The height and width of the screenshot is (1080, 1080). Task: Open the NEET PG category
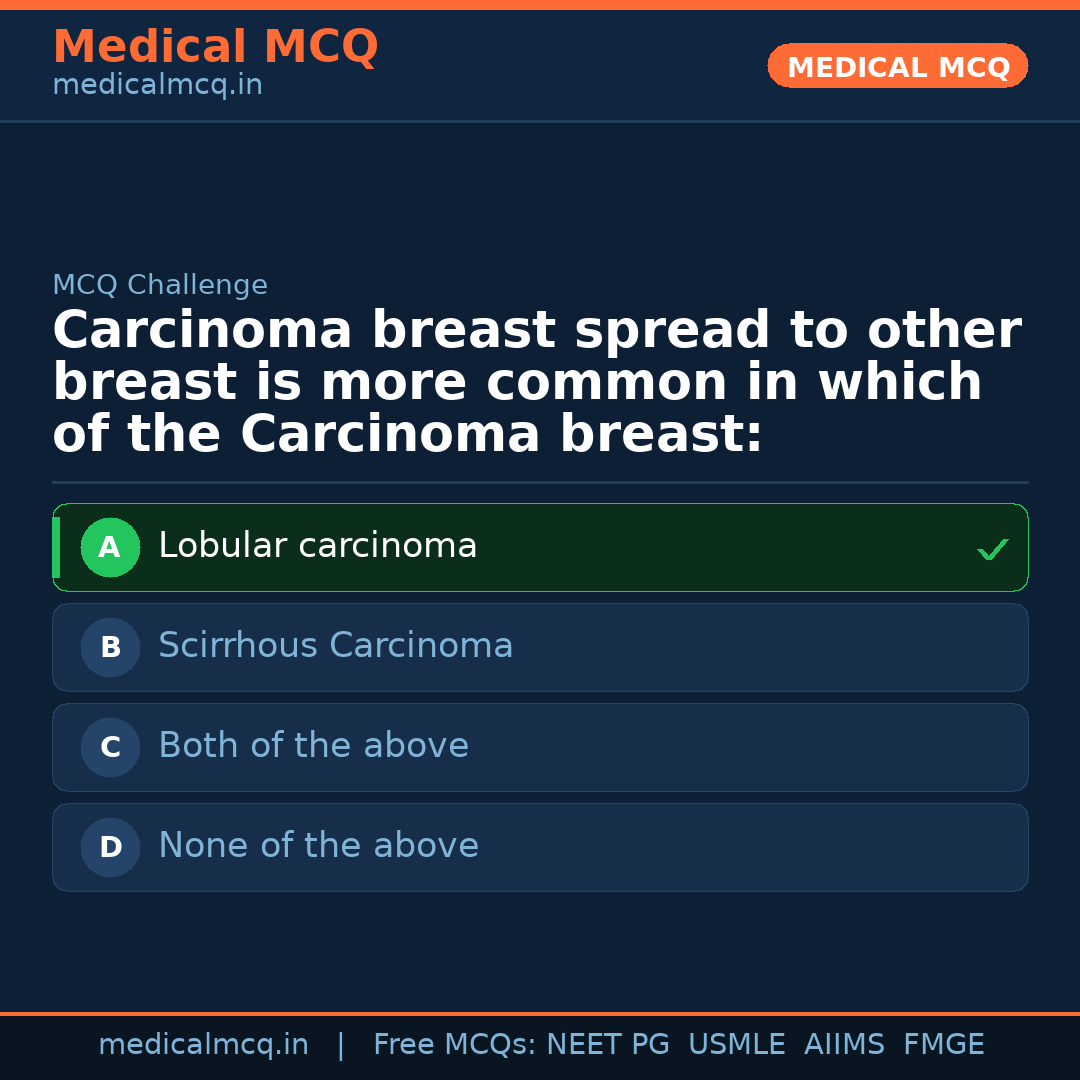[607, 1043]
